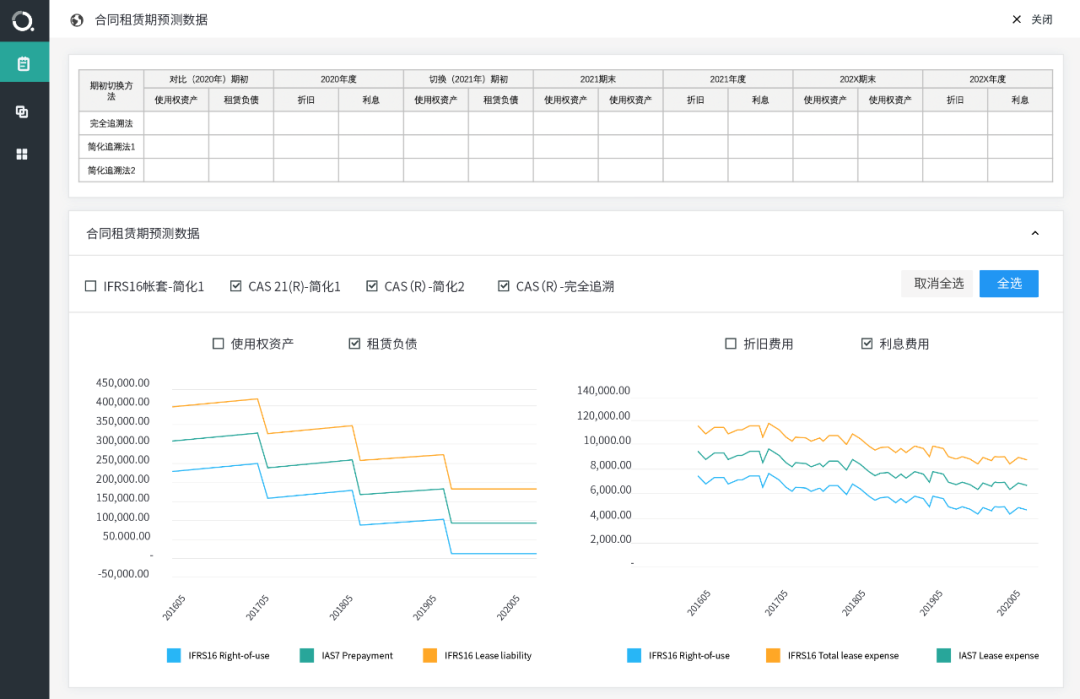Image resolution: width=1080 pixels, height=699 pixels.
Task: Click 切换（2021年）期初 column header
Action: pos(468,79)
